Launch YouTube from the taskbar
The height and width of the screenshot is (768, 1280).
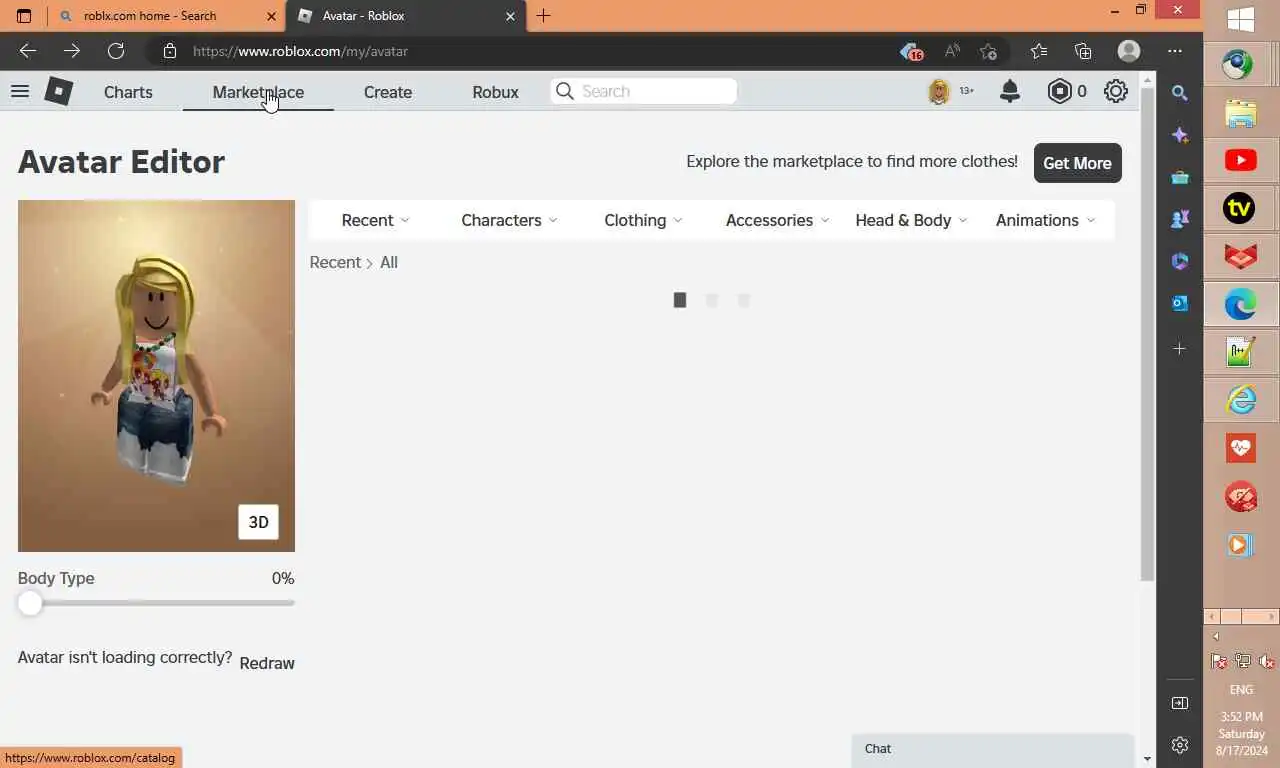[x=1241, y=160]
